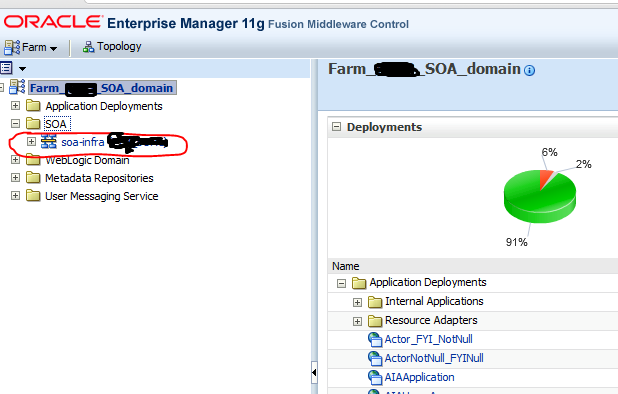Select the Farm SOA_domain root tree node
Image resolution: width=618 pixels, height=394 pixels.
(x=102, y=87)
